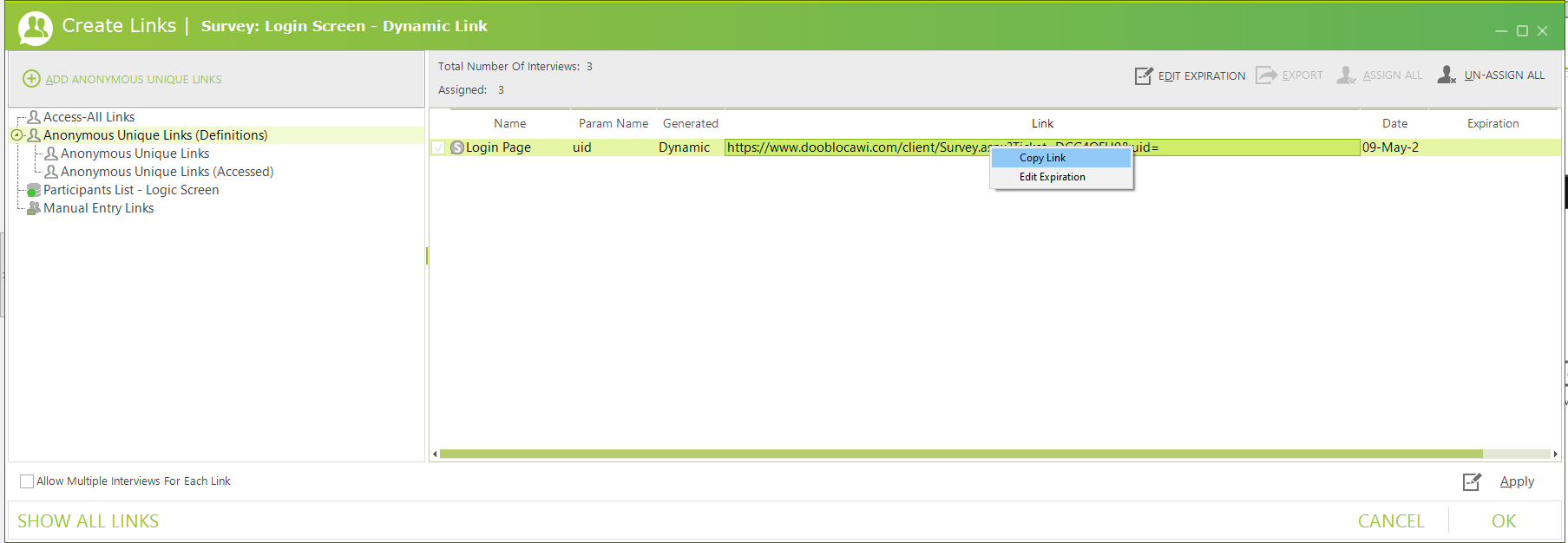This screenshot has height=543, width=1568.
Task: Collapse Anonymous Unique Links (Definitions) node
Action: pyautogui.click(x=16, y=135)
